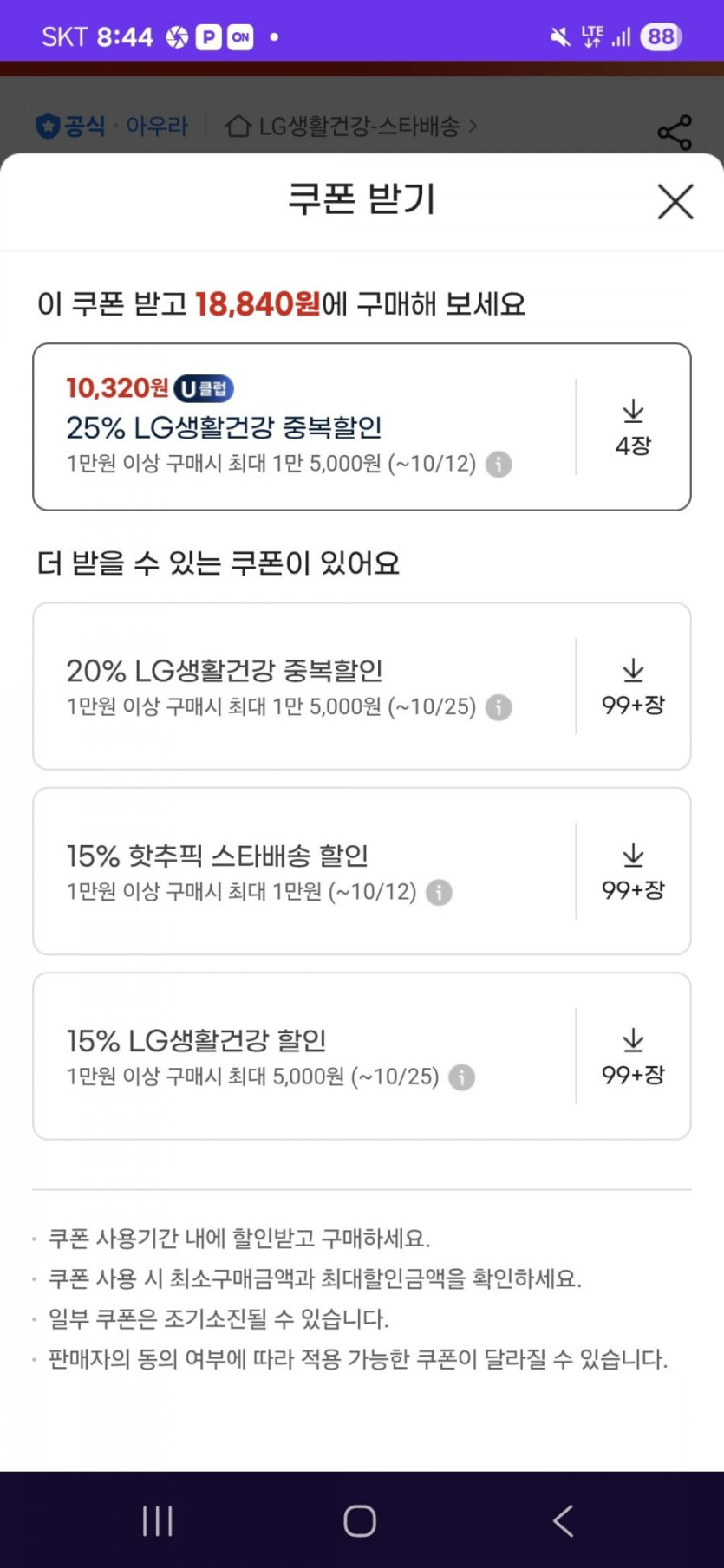Screen dimensions: 724x1568
Task: Tap the U클럽 badge
Action: click(204, 388)
